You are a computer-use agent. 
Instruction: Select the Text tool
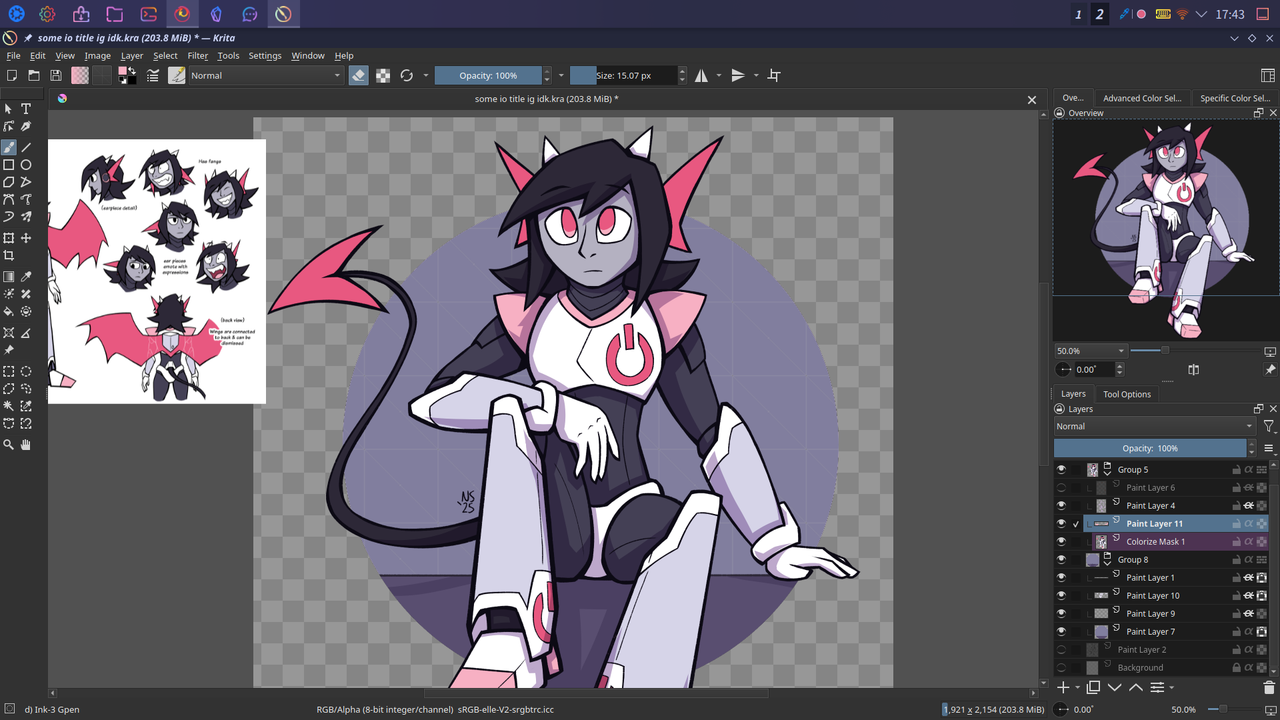27,110
